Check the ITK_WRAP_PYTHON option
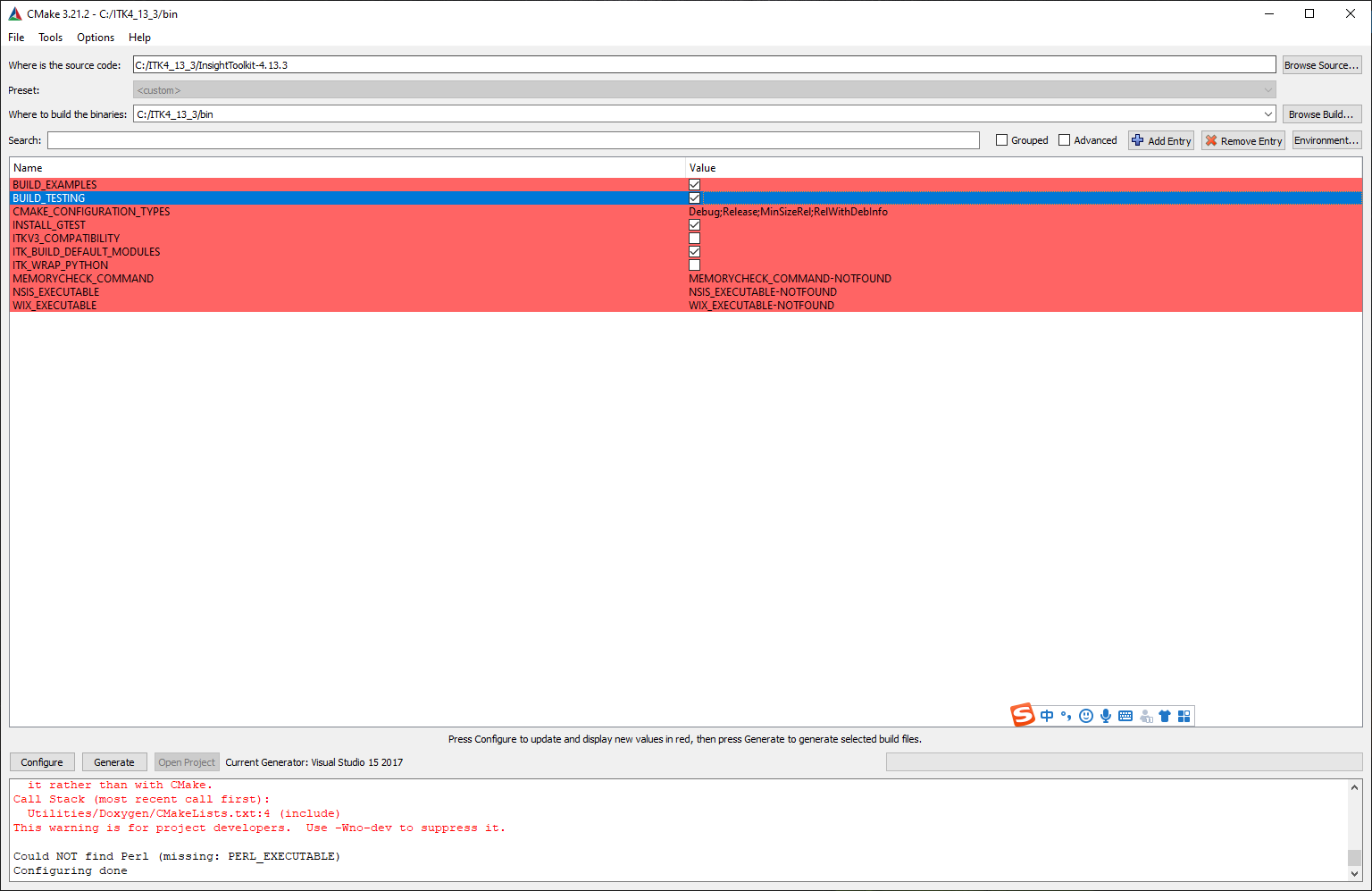The image size is (1372, 891). point(694,265)
